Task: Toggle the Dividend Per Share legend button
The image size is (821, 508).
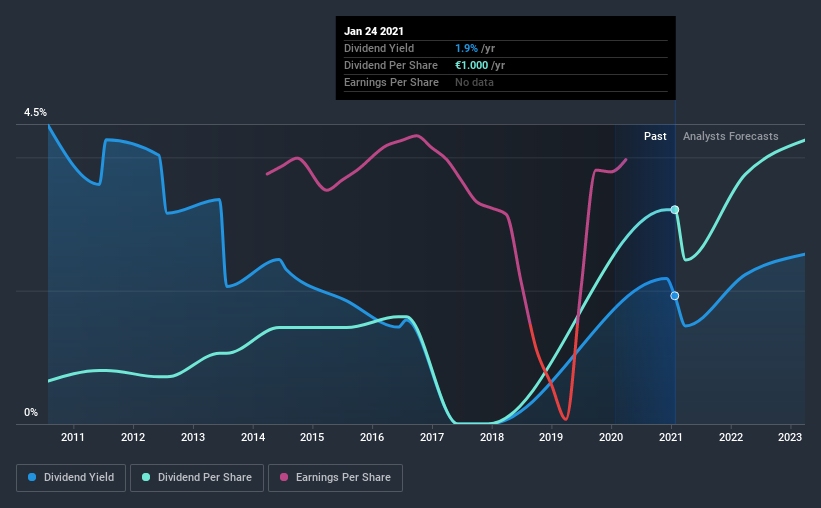Action: (x=197, y=478)
